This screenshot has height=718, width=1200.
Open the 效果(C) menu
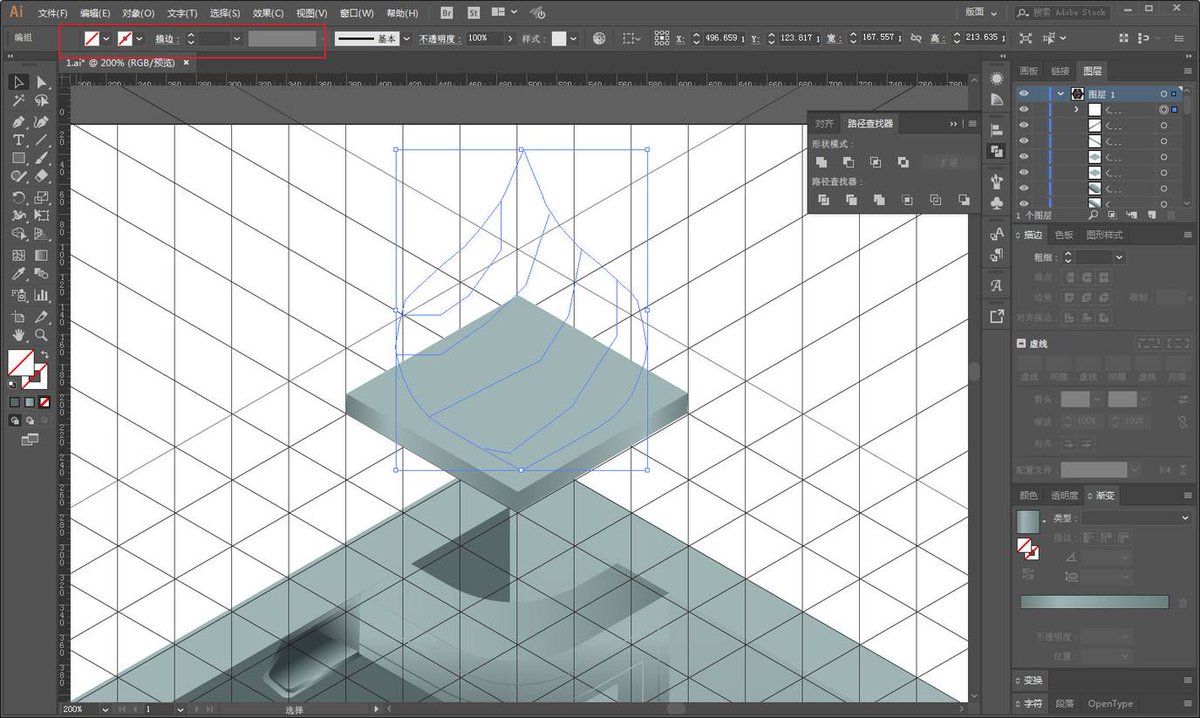click(x=269, y=13)
